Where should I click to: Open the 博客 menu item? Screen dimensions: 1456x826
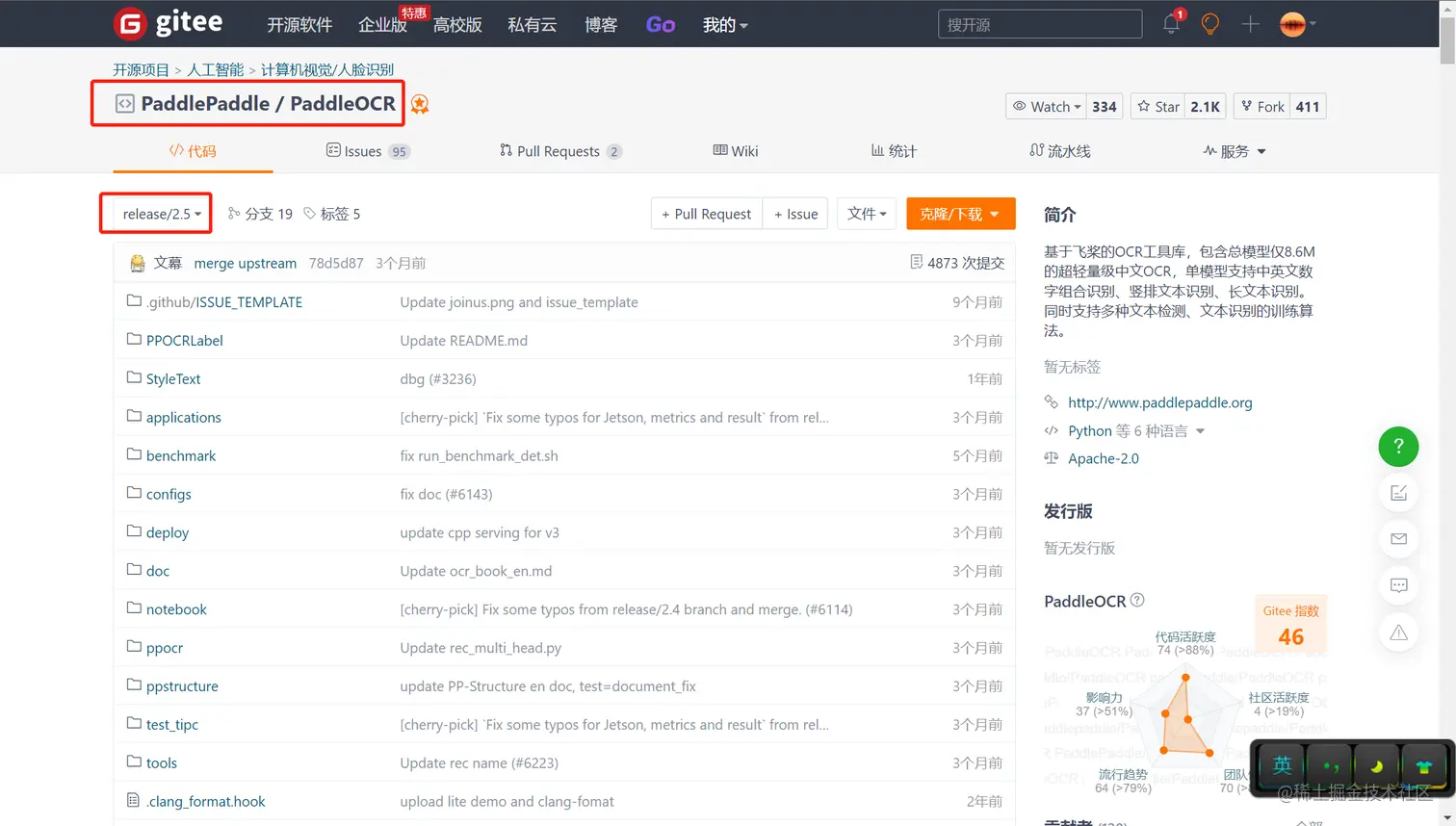click(x=601, y=25)
